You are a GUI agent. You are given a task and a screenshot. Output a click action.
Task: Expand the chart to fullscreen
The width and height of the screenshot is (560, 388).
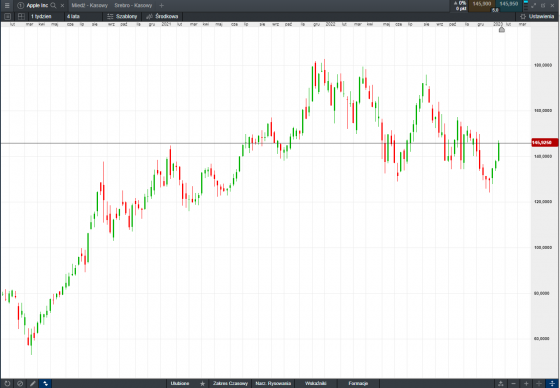[x=534, y=5]
